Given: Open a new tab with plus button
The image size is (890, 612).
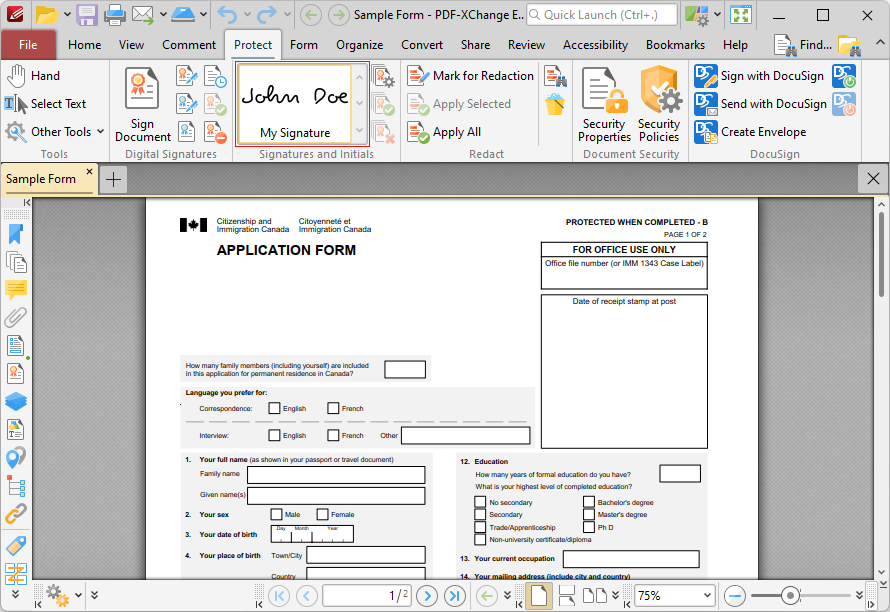Looking at the screenshot, I should 114,180.
